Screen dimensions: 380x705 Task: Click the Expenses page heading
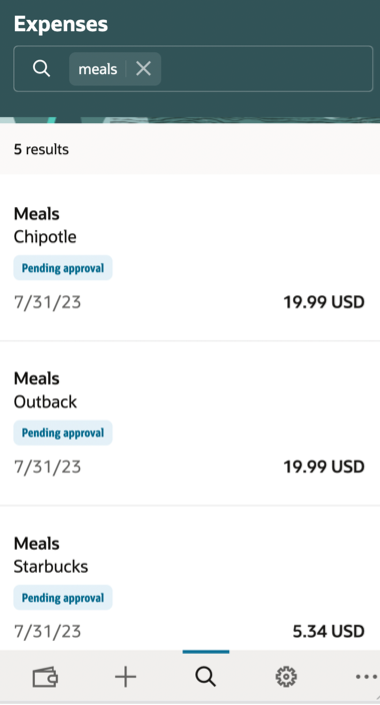click(x=61, y=24)
